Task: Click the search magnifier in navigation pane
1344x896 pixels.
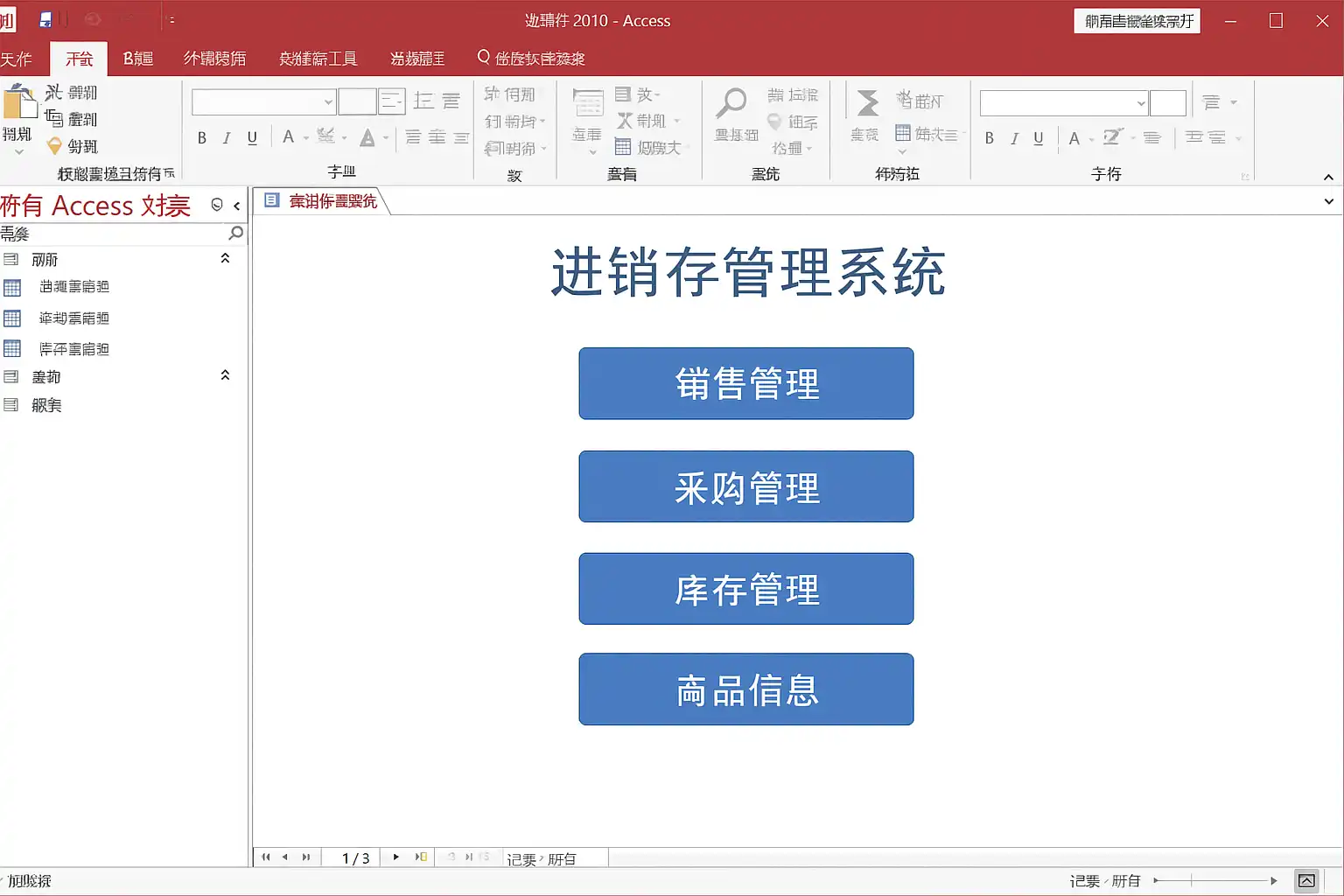Action: (x=235, y=234)
